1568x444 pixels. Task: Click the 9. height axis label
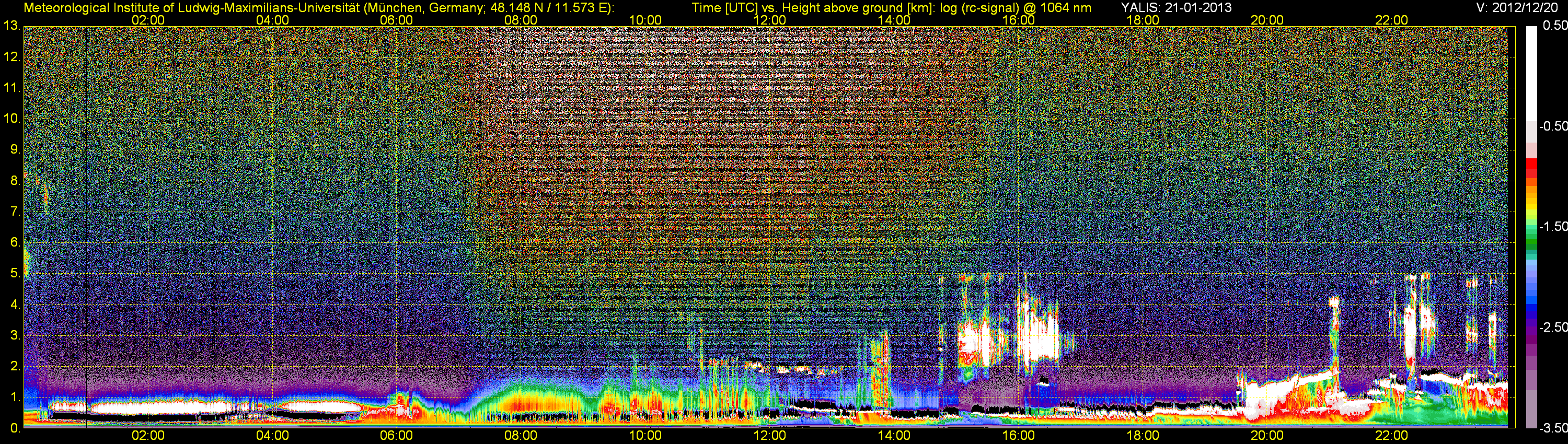coord(15,149)
